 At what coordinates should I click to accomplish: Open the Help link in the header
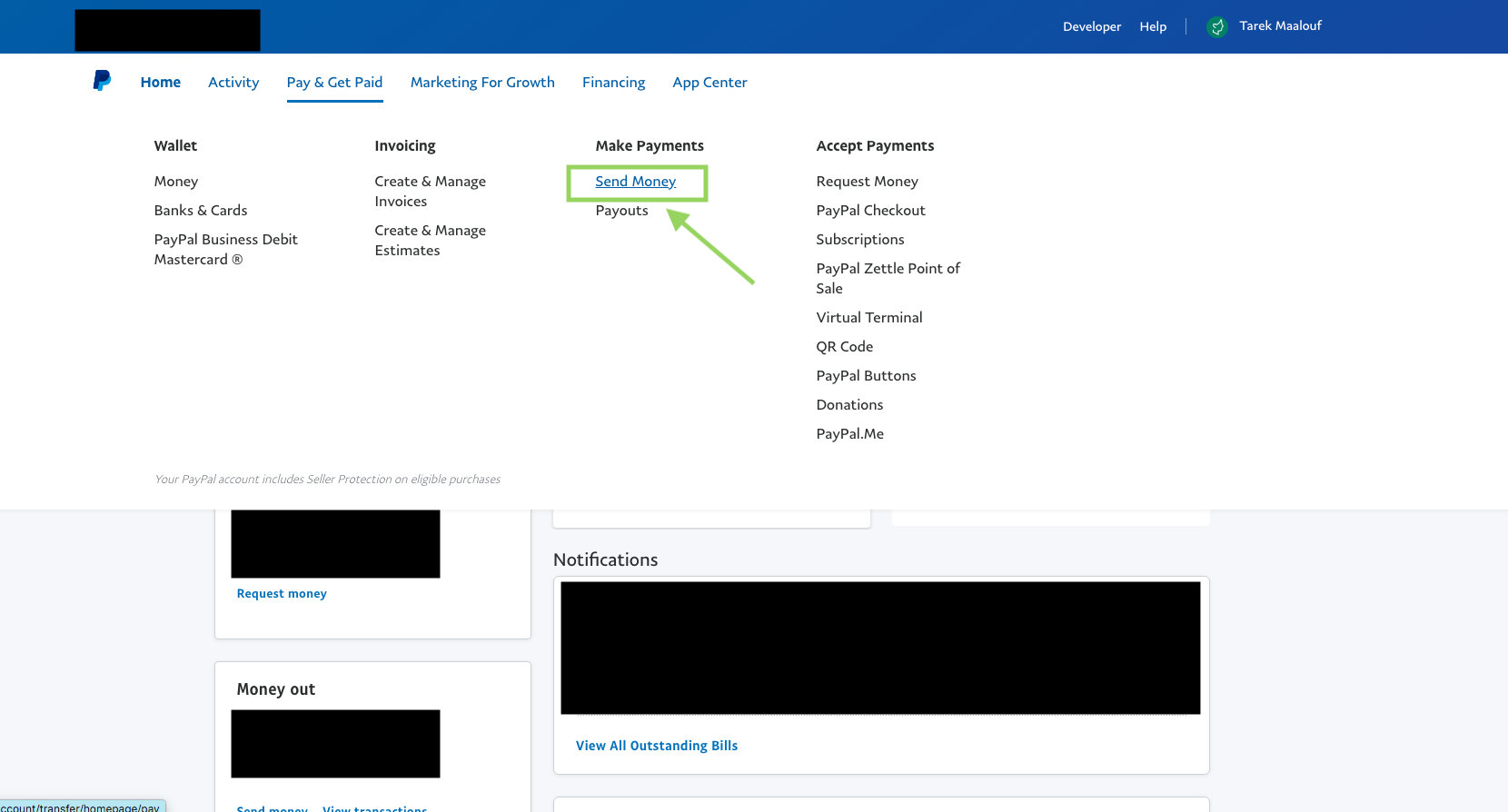pyautogui.click(x=1153, y=26)
